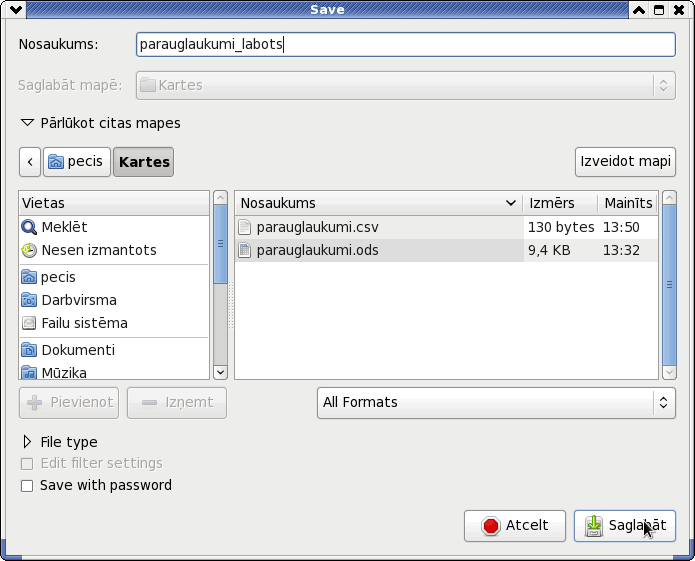The width and height of the screenshot is (695, 561).
Task: Click the Nesen izmantots clock icon
Action: pos(29,250)
